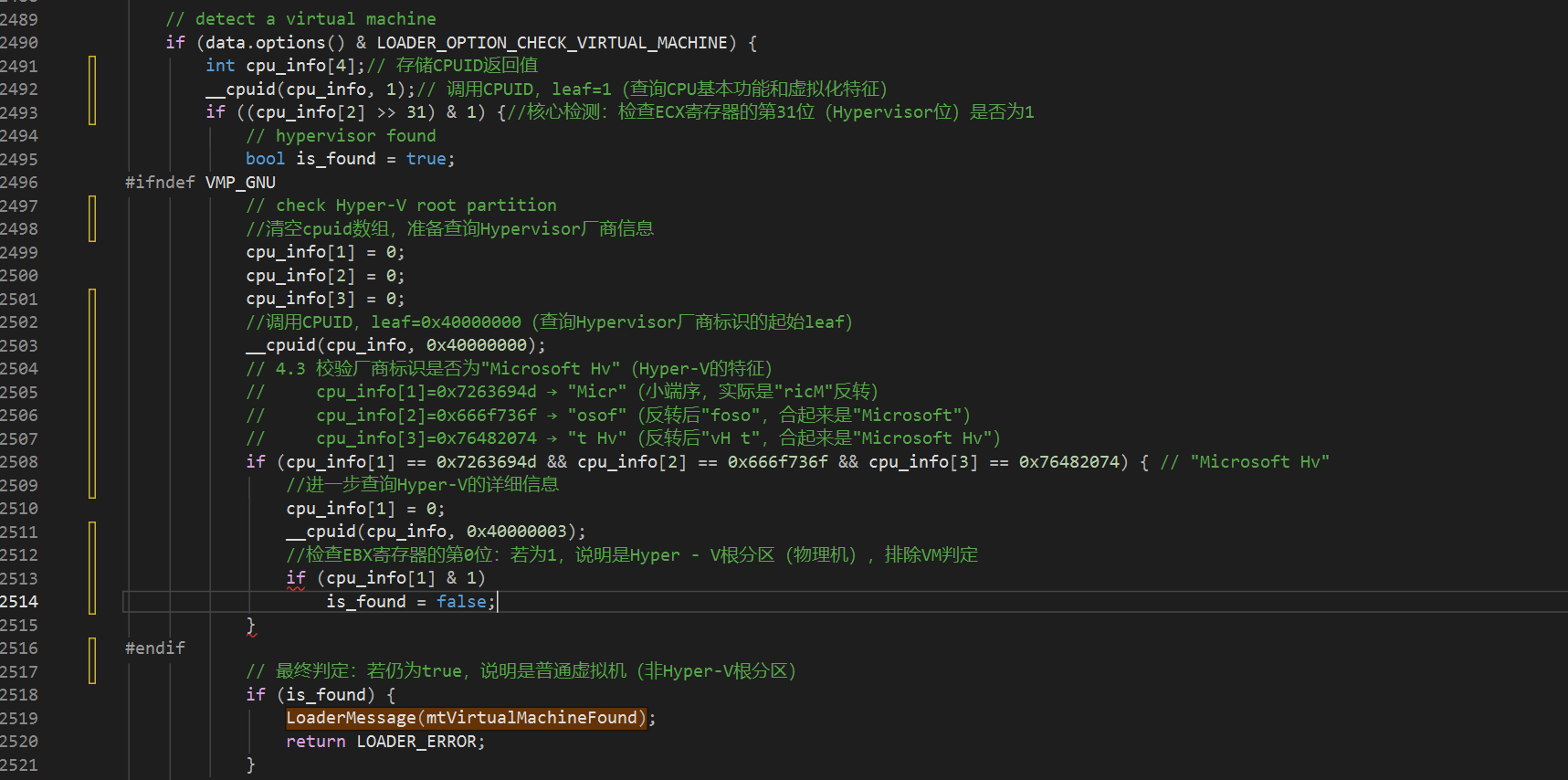The width and height of the screenshot is (1568, 780).
Task: Click the highlighted LoaderMessage call
Action: [x=466, y=718]
